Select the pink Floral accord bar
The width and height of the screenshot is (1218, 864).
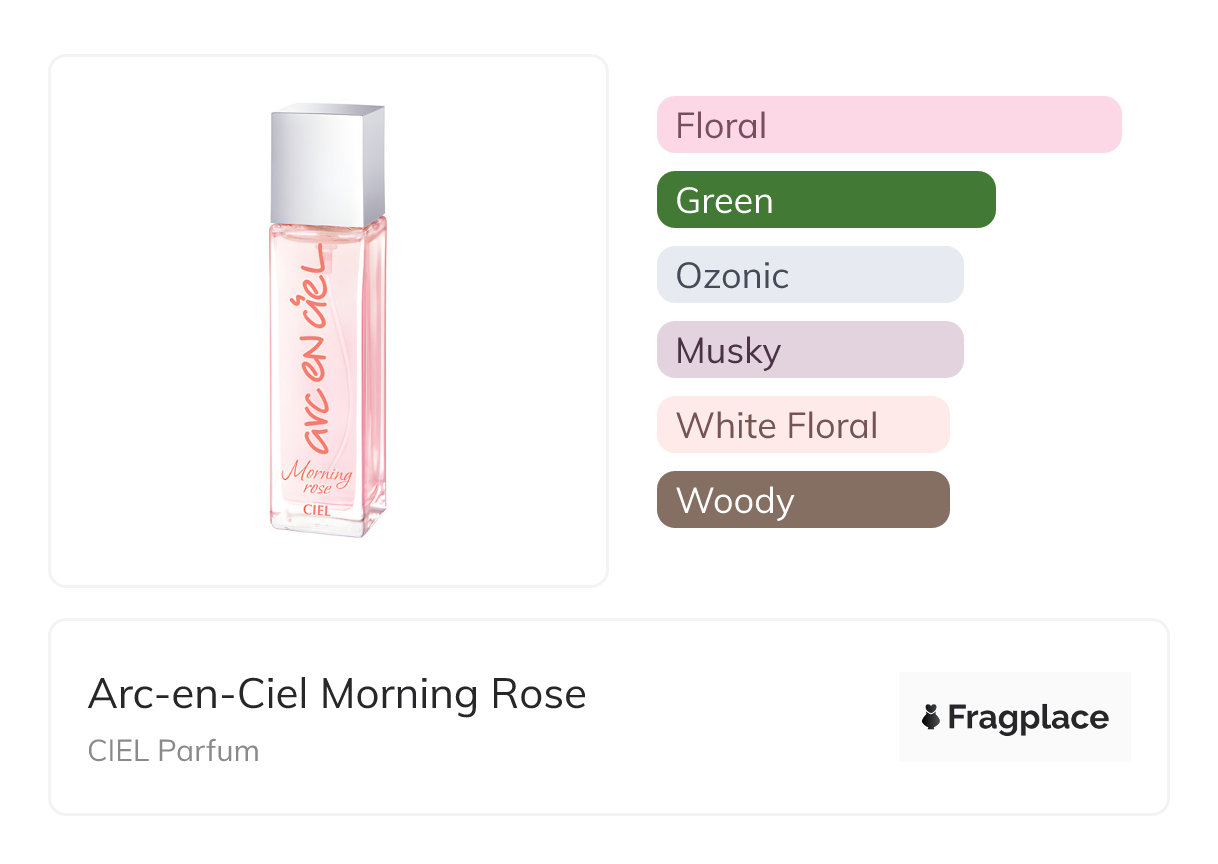889,125
